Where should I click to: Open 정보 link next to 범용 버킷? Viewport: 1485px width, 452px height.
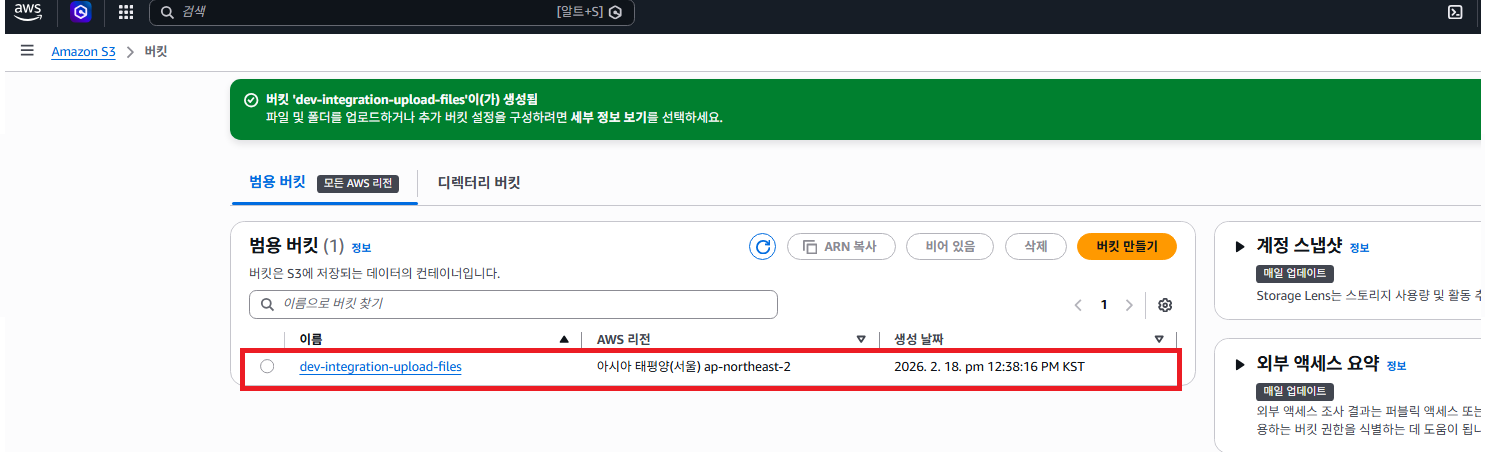(361, 248)
